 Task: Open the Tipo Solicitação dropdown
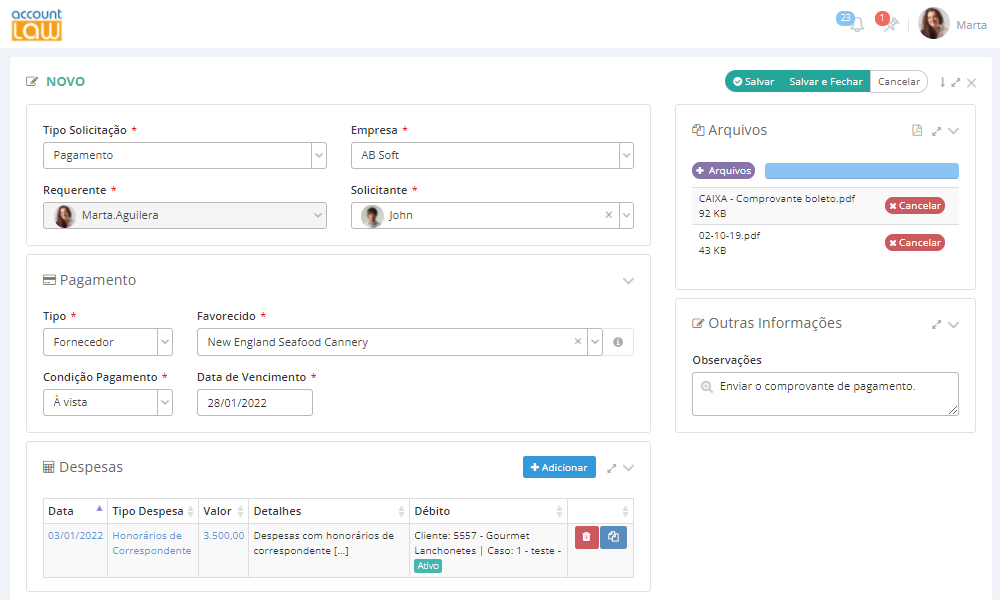[319, 155]
